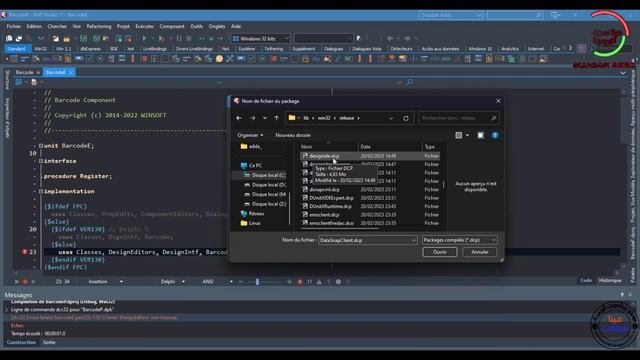Viewport: 640px width, 360px height.
Task: Click the red record macro icon below editor
Action: click(25, 282)
